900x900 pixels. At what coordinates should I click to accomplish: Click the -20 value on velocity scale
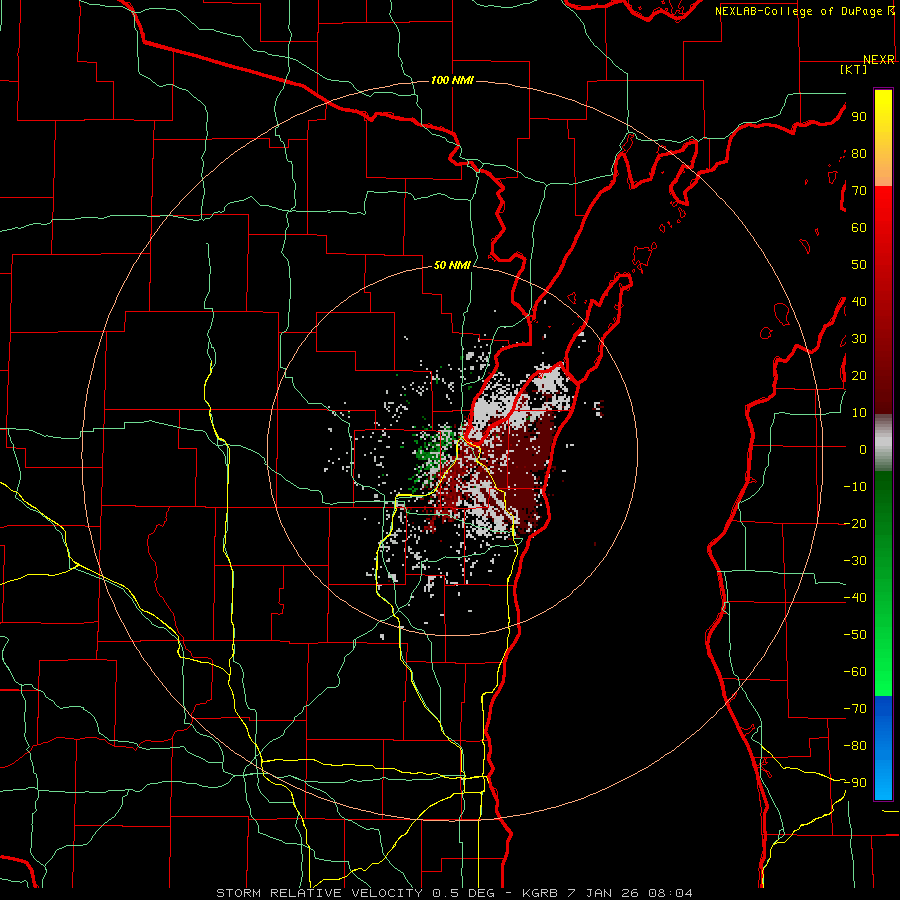pos(855,523)
